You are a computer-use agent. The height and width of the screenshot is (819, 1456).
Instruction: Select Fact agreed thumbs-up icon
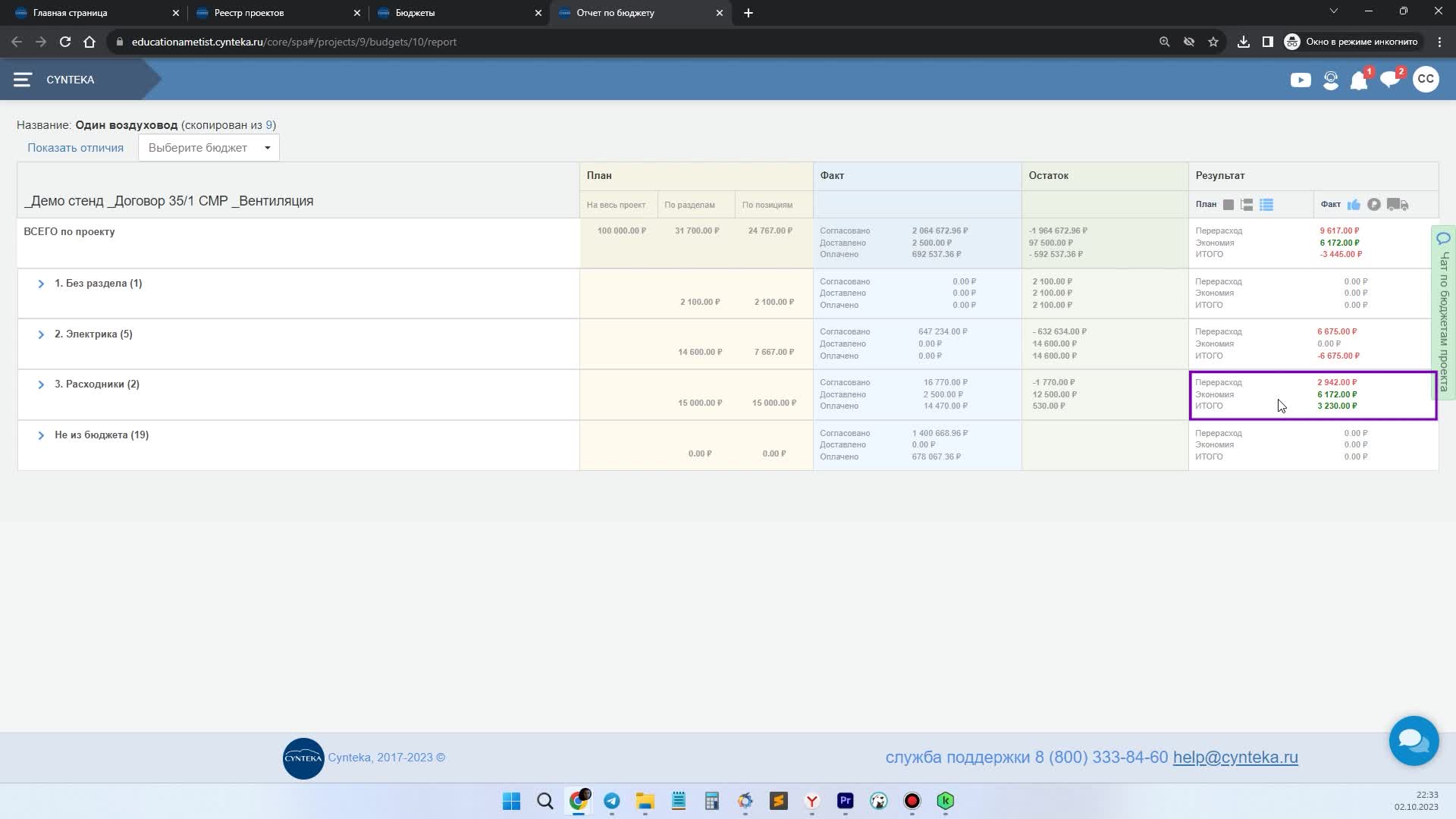(1354, 205)
